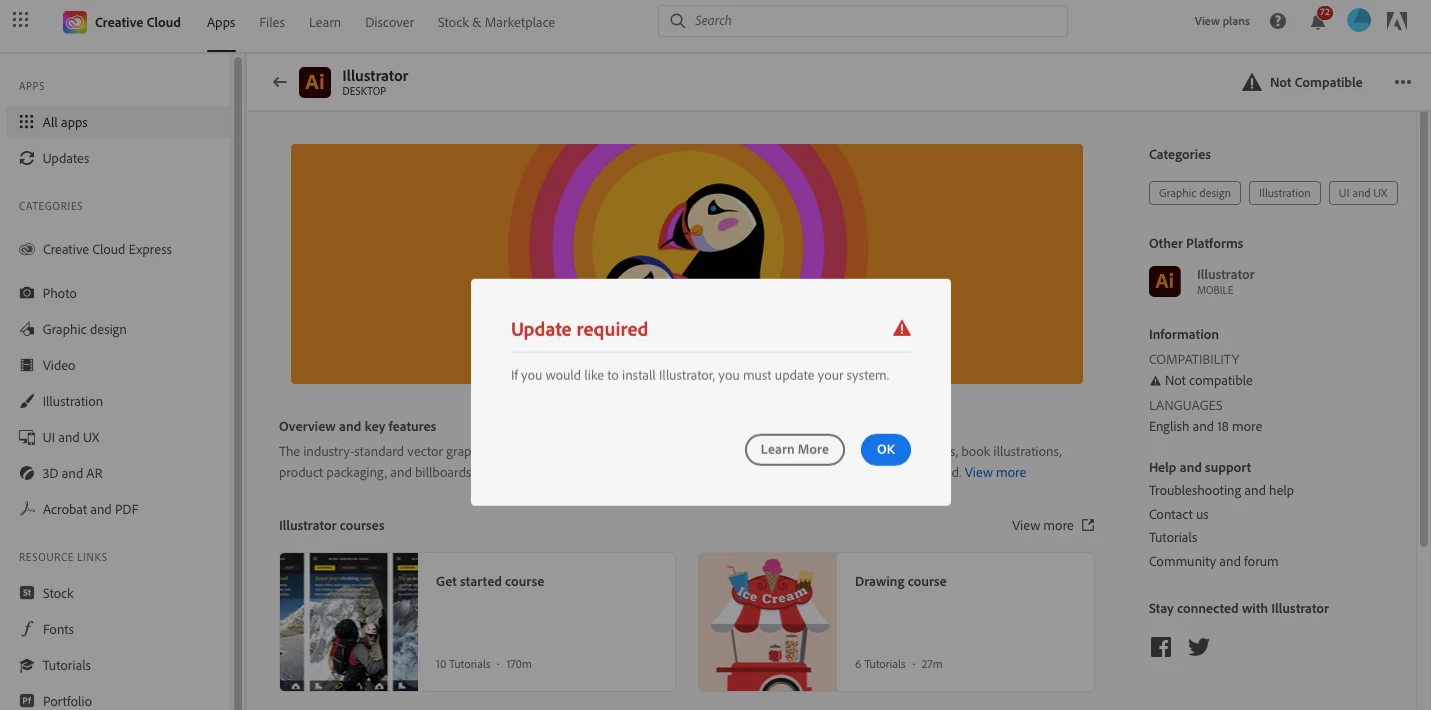Click the Adobe logo icon
Screen dimensions: 1431x710
(1397, 21)
